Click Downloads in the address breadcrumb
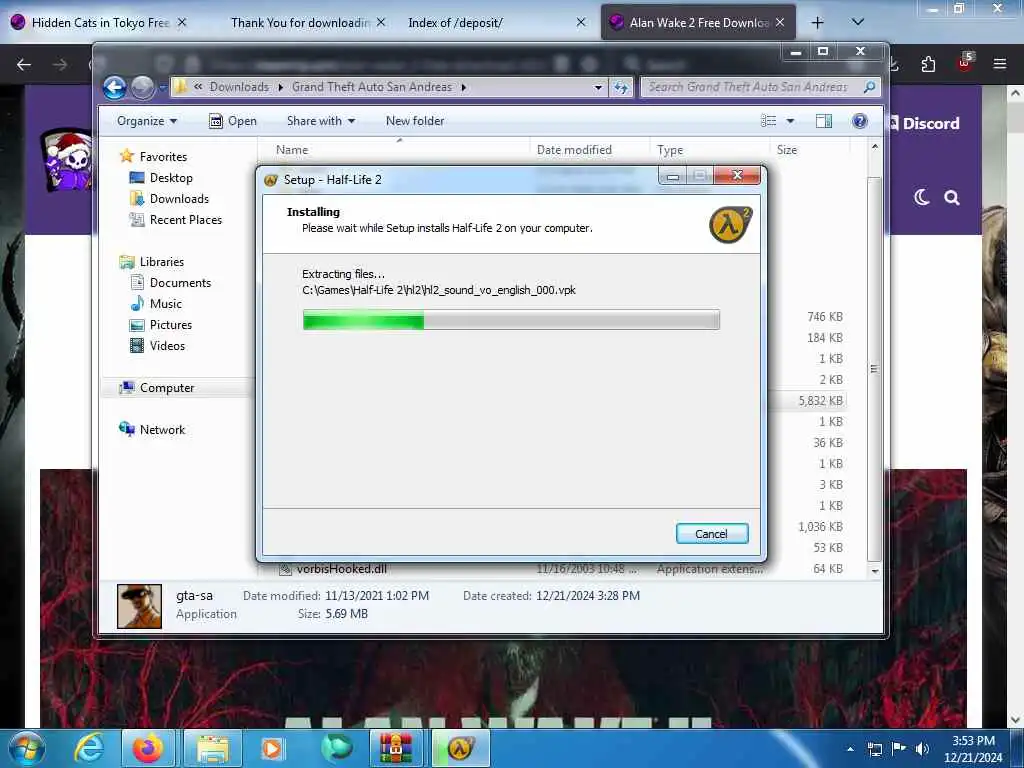1024x768 pixels. pyautogui.click(x=239, y=87)
